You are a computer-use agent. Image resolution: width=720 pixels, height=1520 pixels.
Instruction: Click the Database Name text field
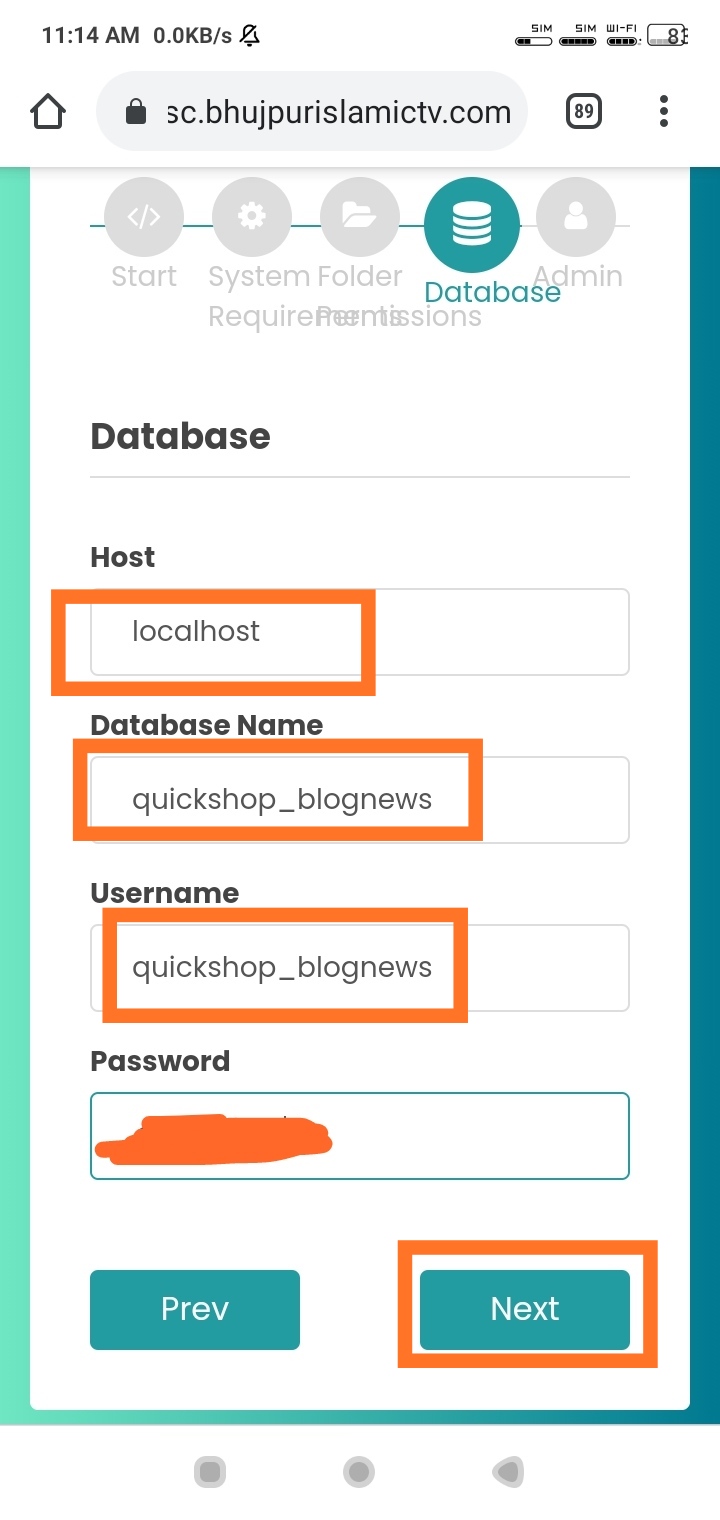pos(360,800)
